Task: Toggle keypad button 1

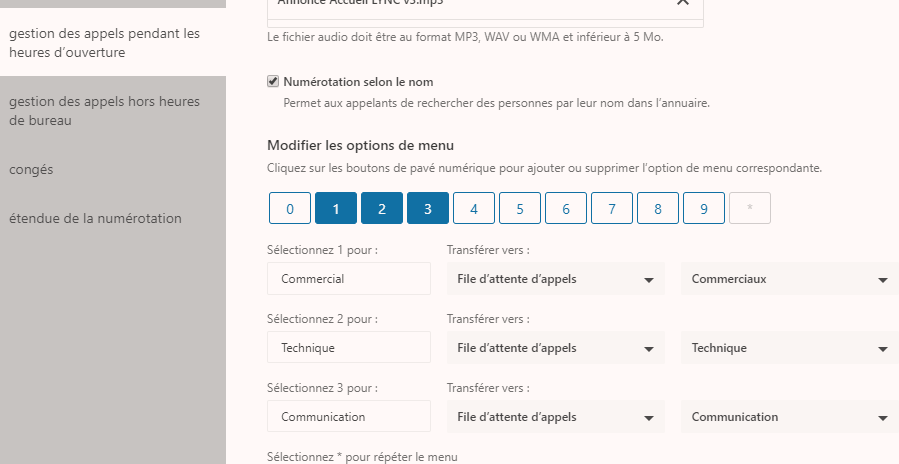Action: point(336,208)
